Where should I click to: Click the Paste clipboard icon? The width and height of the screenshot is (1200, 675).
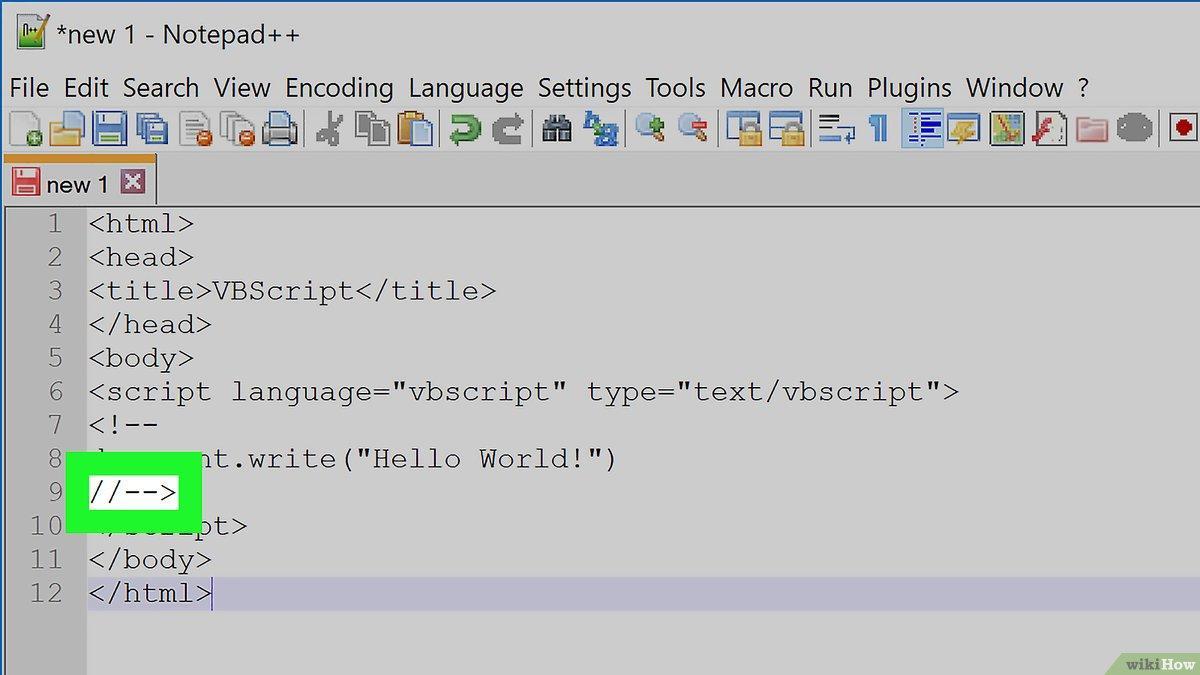[x=416, y=129]
